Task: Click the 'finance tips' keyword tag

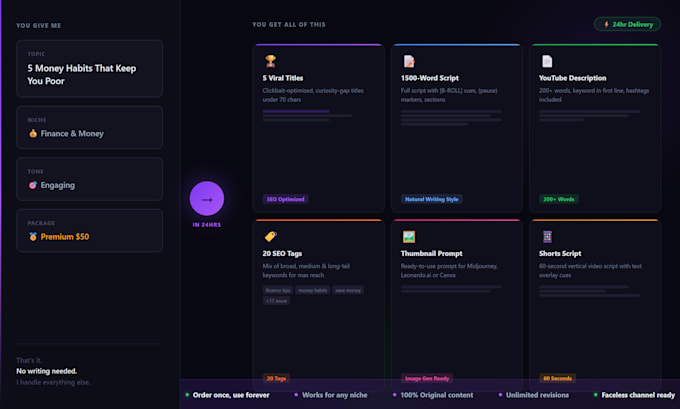Action: [x=278, y=290]
